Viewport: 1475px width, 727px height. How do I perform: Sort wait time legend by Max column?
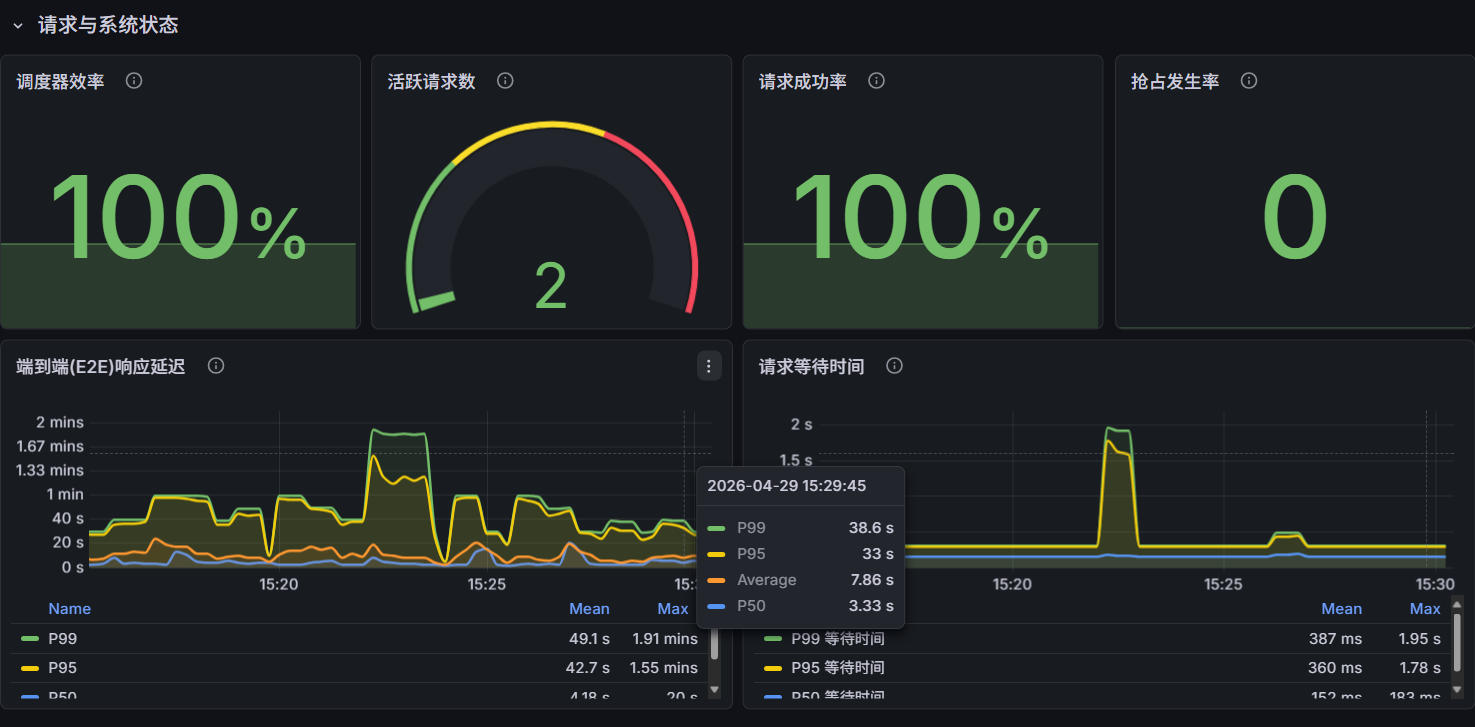pyautogui.click(x=1425, y=609)
